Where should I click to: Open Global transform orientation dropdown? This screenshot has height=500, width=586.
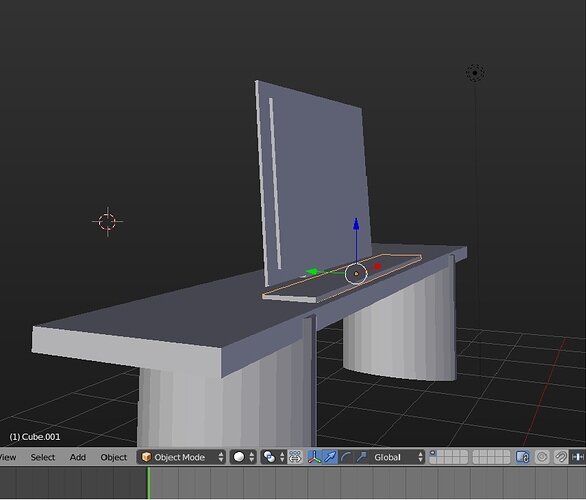(x=397, y=457)
